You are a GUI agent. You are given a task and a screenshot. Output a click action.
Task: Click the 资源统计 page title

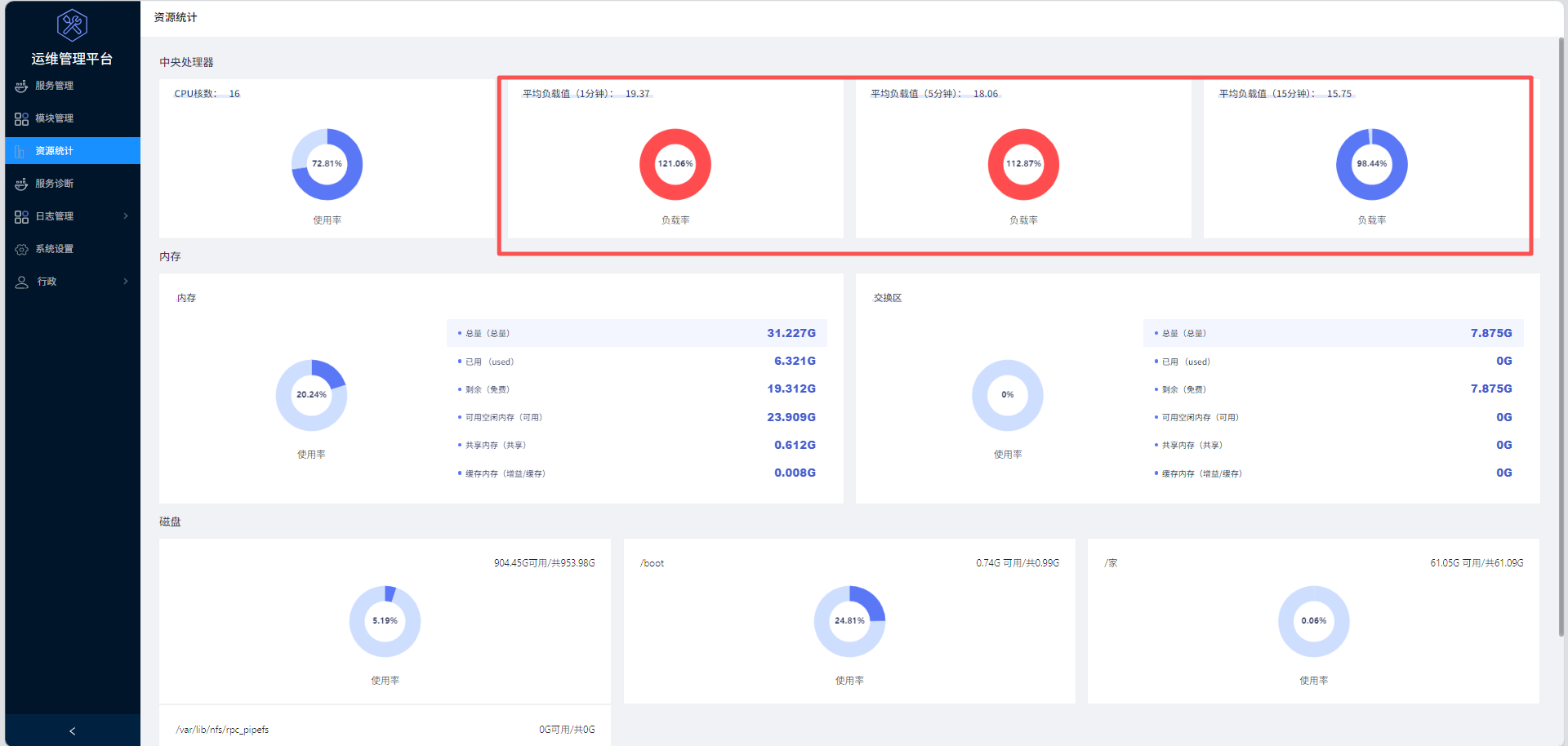click(x=176, y=17)
